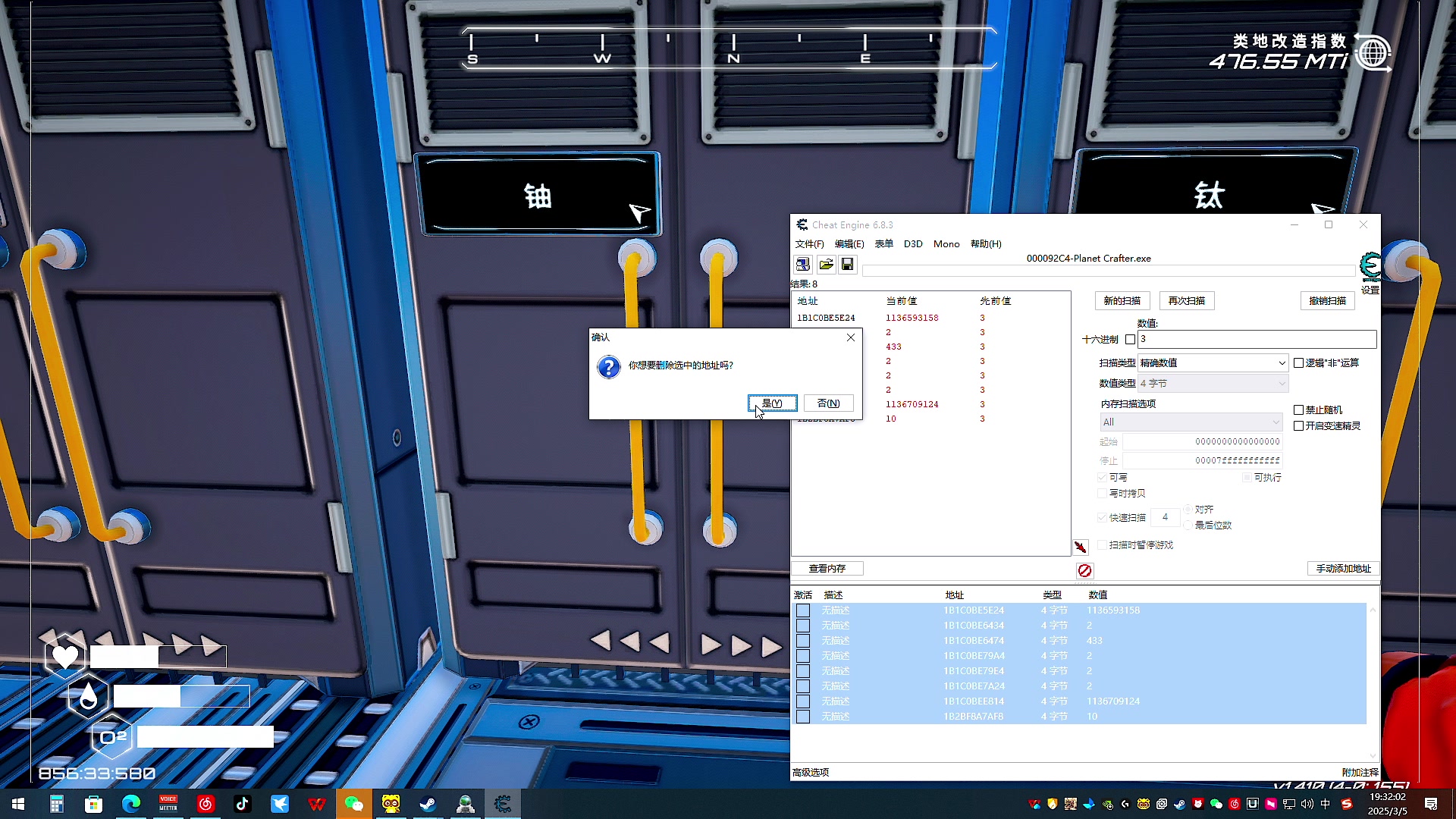Click the open folder icon in Cheat Engine toolbar
The height and width of the screenshot is (819, 1456).
(x=826, y=265)
